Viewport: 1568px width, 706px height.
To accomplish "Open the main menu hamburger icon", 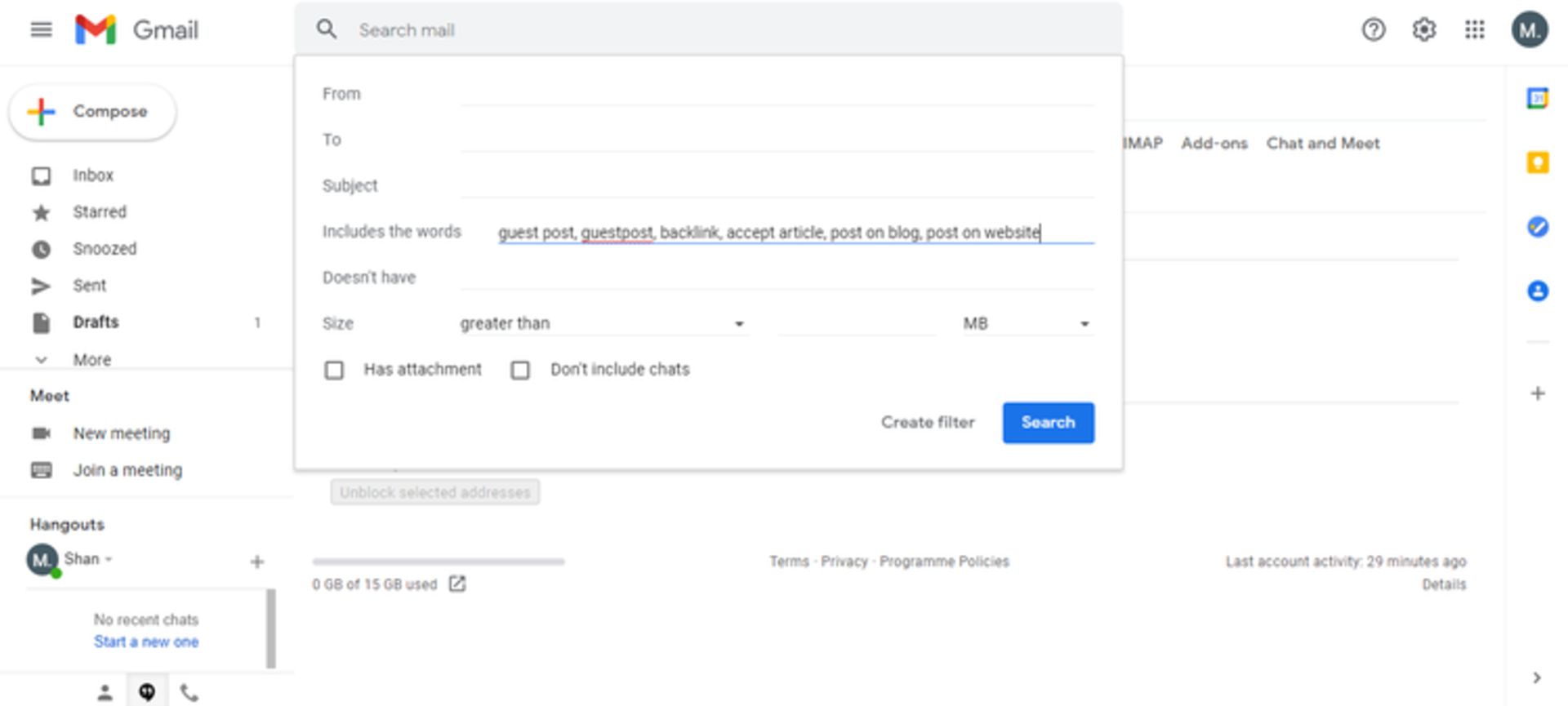I will click(41, 30).
